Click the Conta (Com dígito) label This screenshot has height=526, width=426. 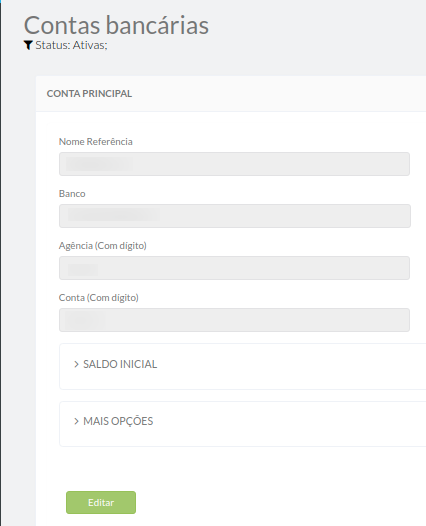point(99,298)
